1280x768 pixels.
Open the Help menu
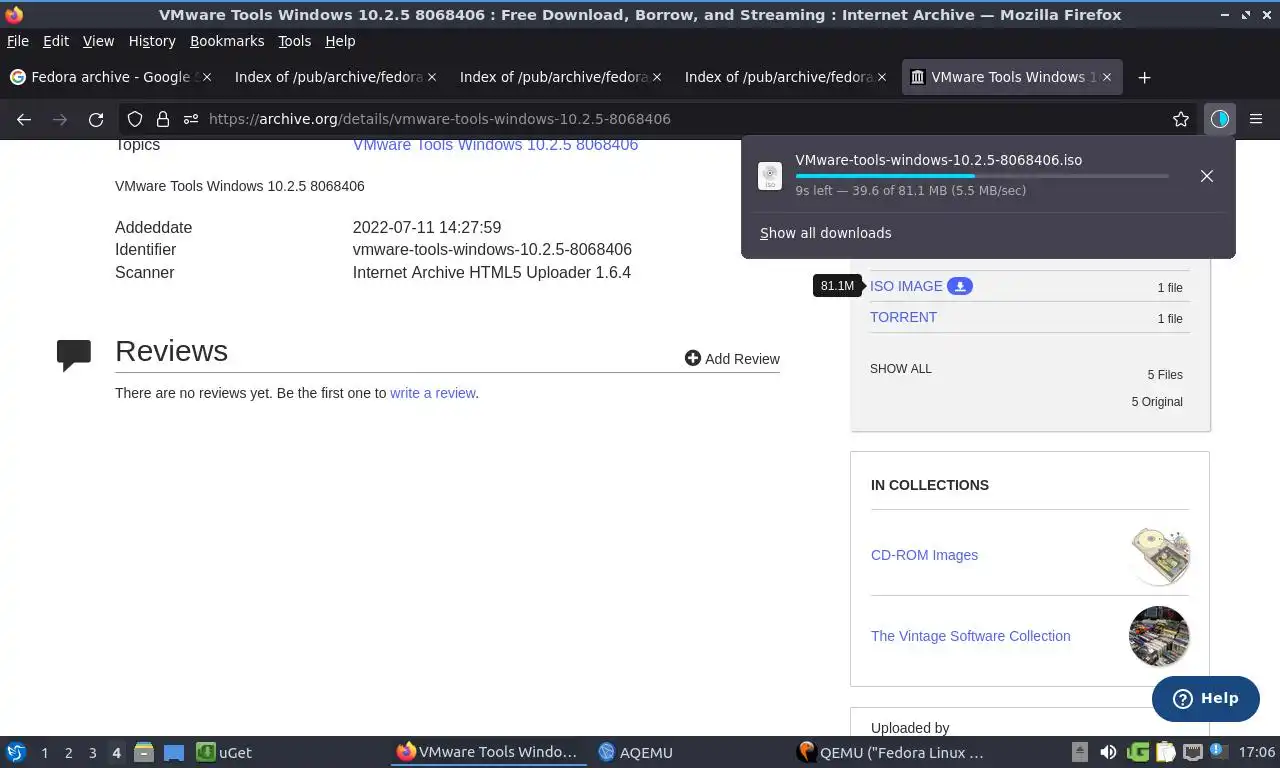(340, 41)
